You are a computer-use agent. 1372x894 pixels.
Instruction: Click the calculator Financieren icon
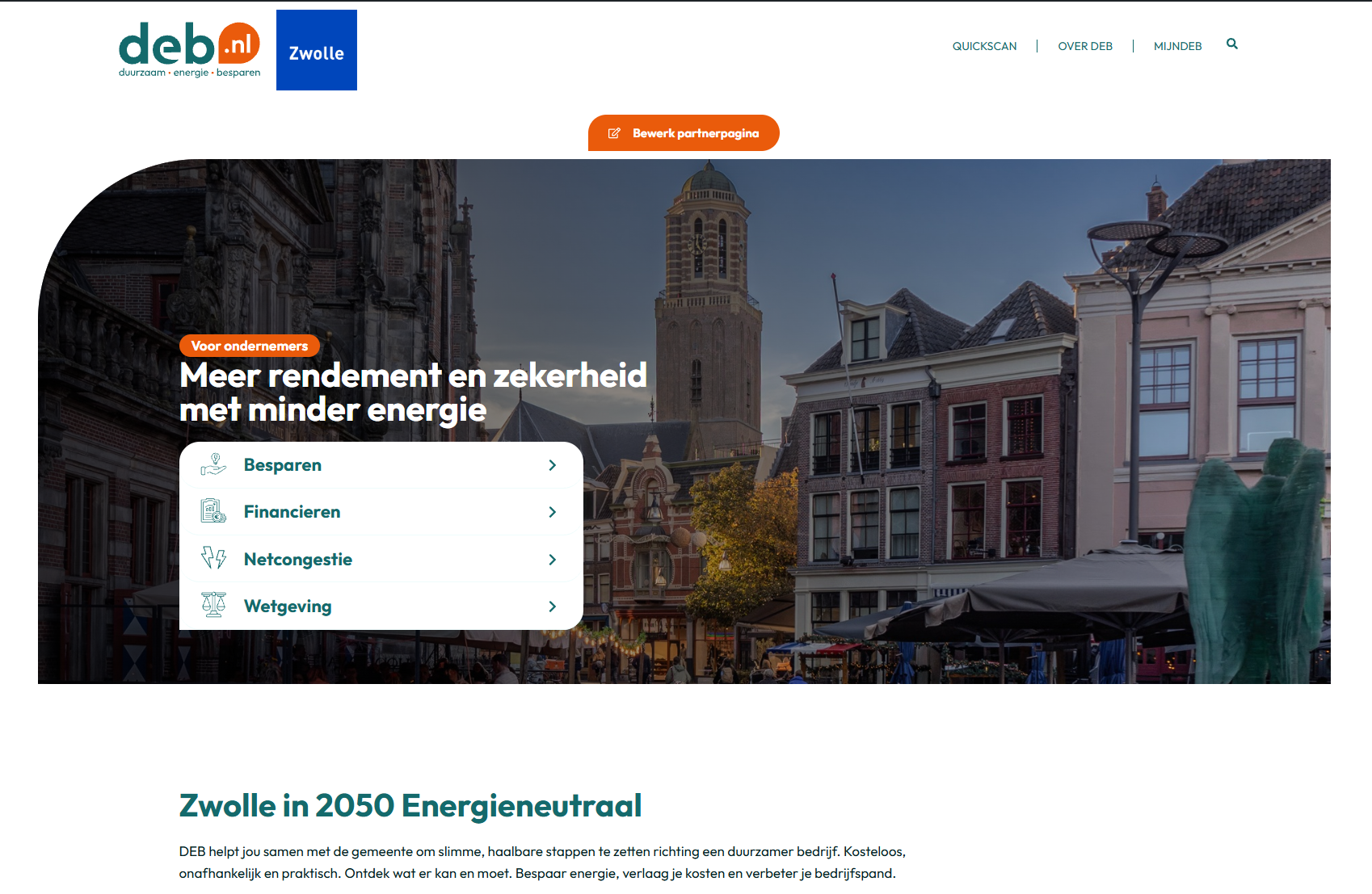pyautogui.click(x=213, y=511)
